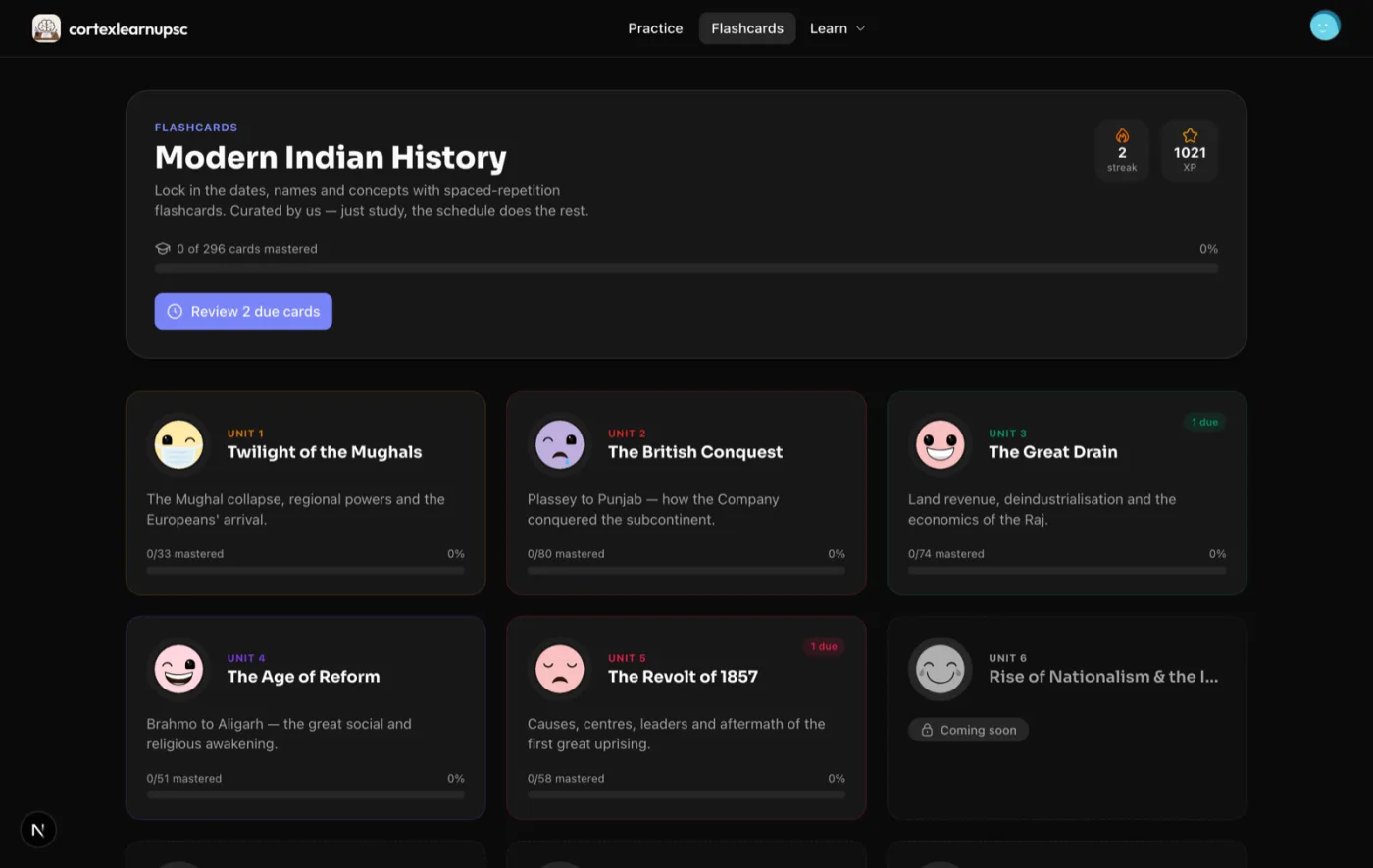Click Rise of Nationalism unit title

1103,677
